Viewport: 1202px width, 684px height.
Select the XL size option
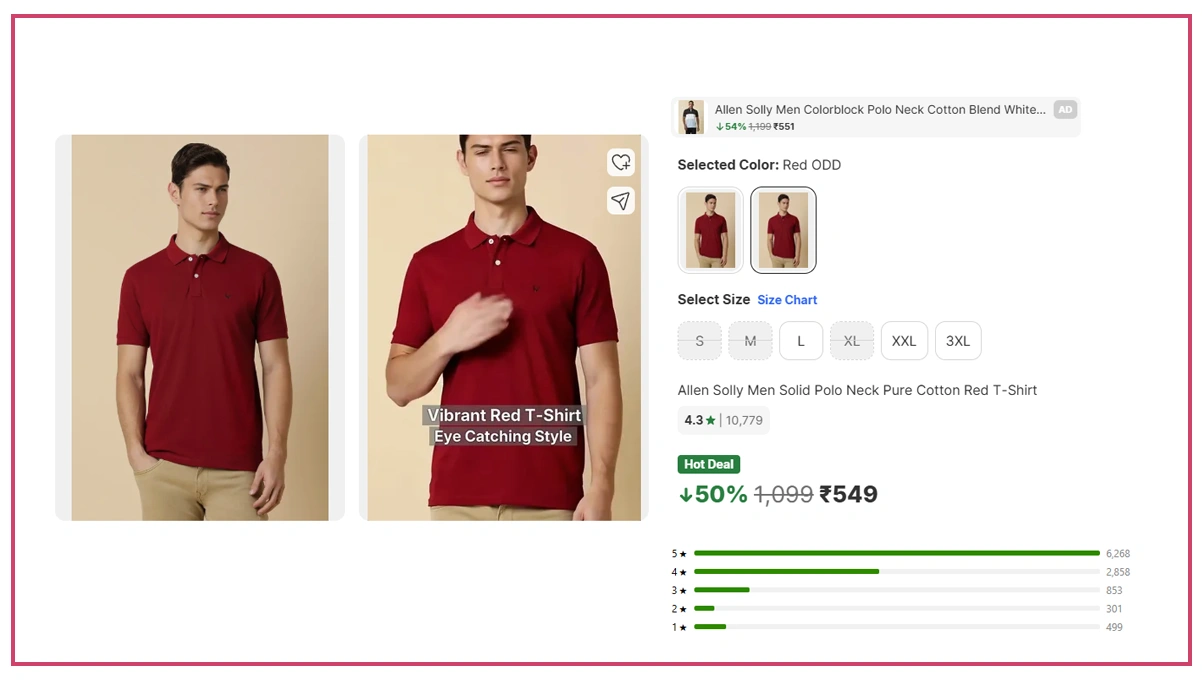coord(852,341)
